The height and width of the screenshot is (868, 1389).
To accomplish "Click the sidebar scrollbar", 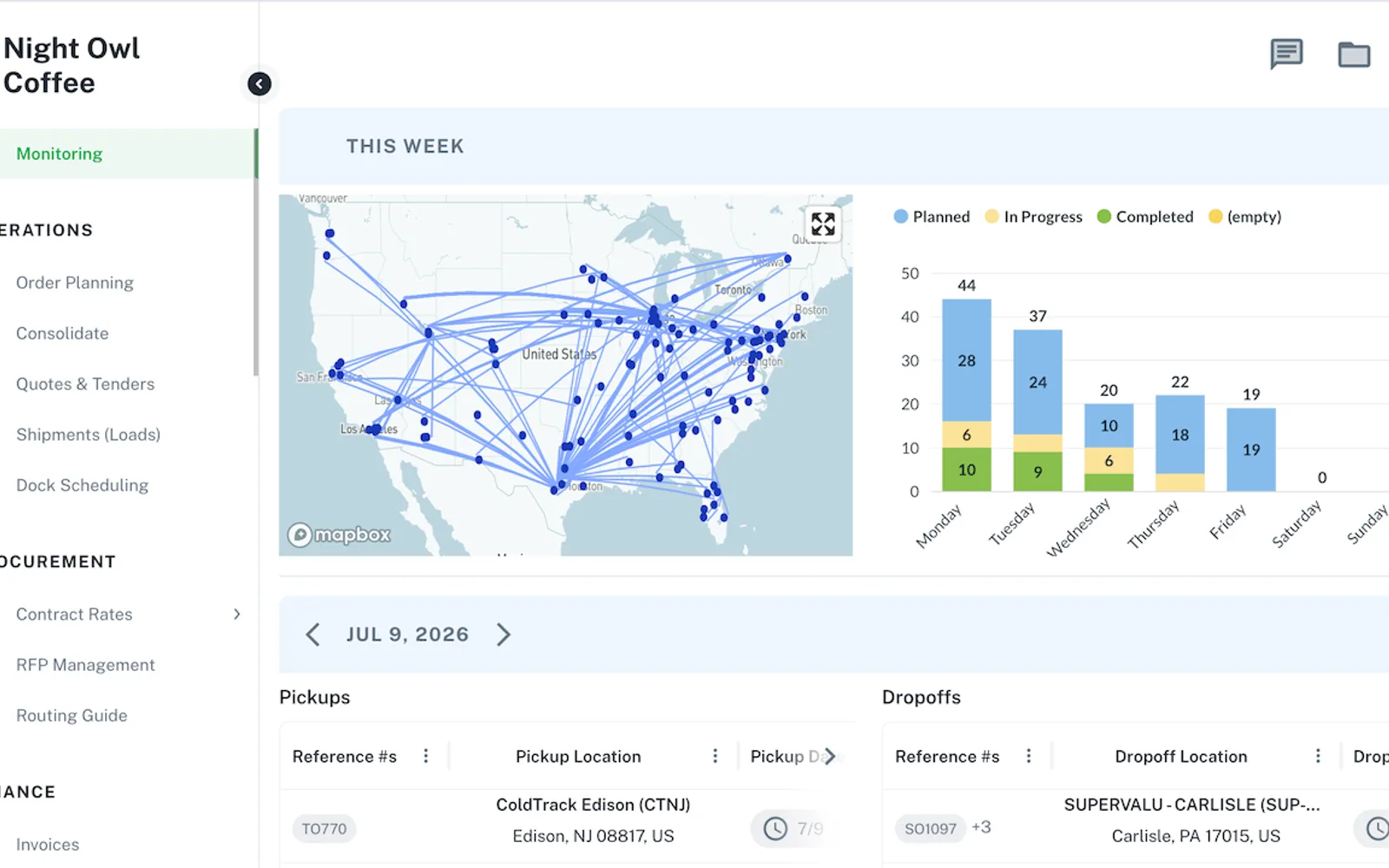I will point(256,252).
